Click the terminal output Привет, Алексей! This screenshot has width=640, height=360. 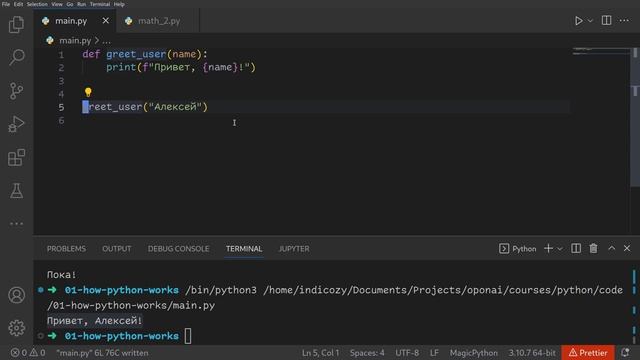point(95,321)
